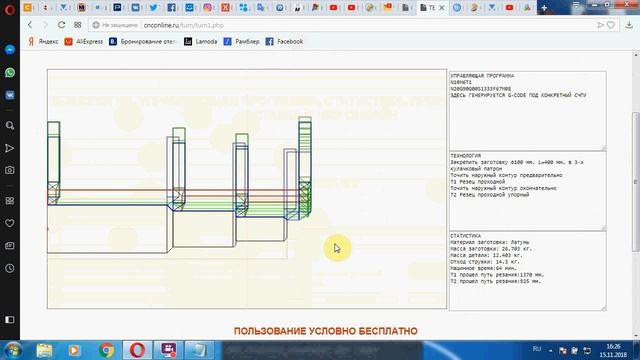Switch to the first YouTube tab

[x=333, y=7]
